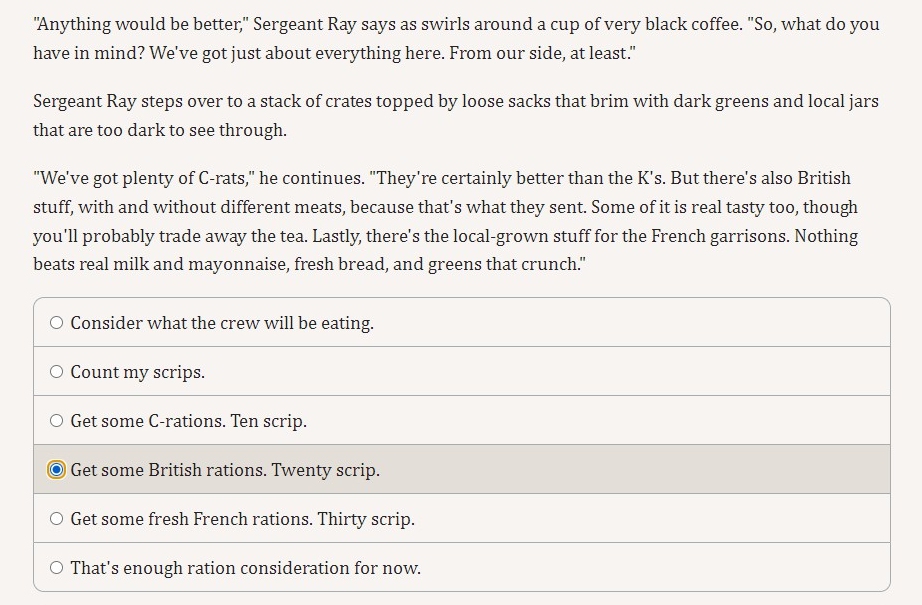
Task: Click the "Get some C-rations. Ten scrip." label
Action: pos(189,421)
